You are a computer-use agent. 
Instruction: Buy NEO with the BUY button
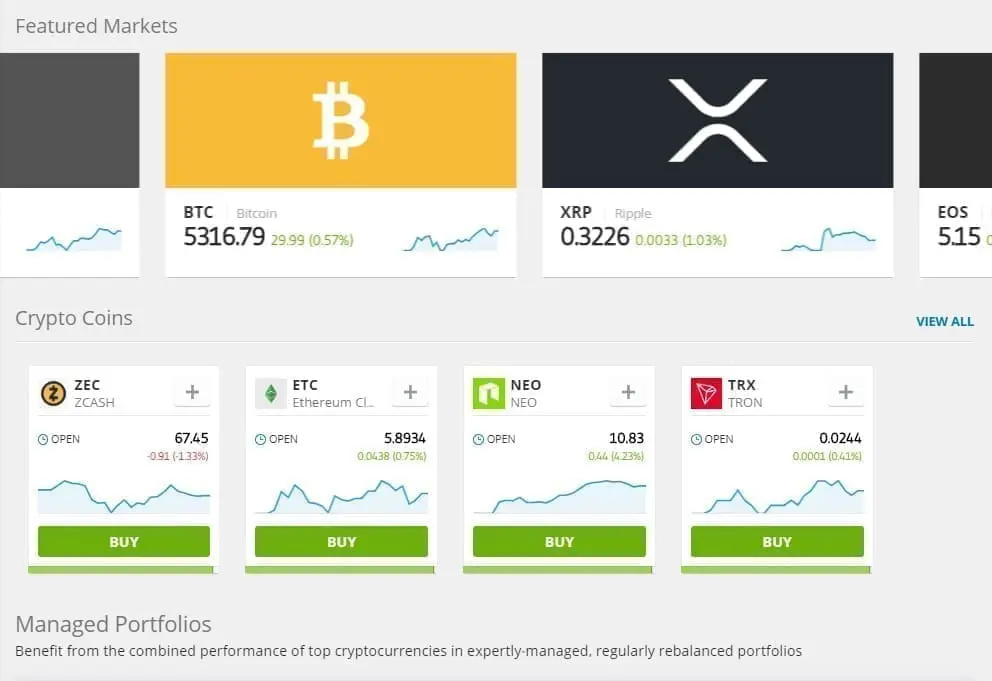click(559, 541)
